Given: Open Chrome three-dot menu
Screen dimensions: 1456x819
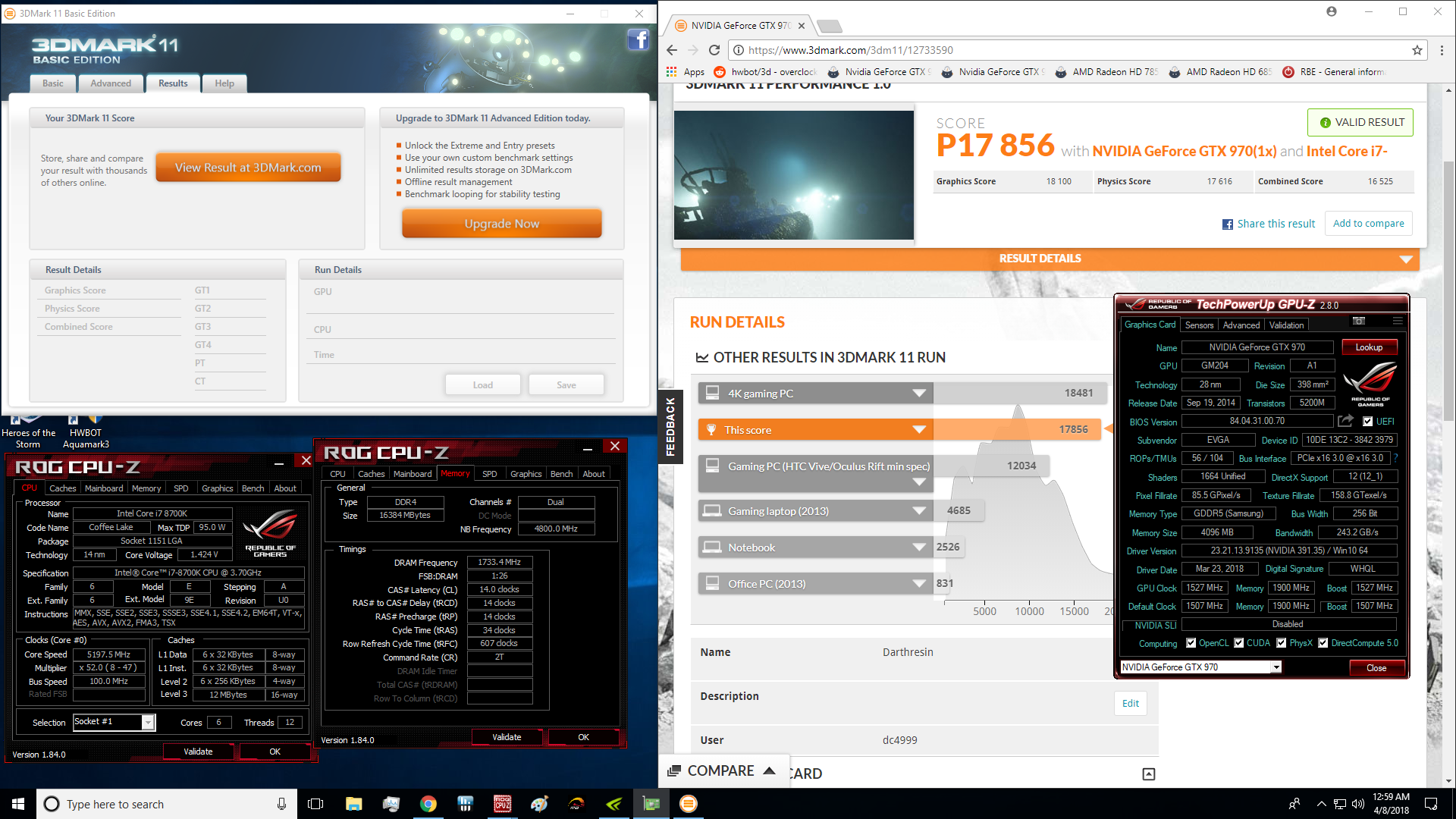Looking at the screenshot, I should click(1442, 50).
